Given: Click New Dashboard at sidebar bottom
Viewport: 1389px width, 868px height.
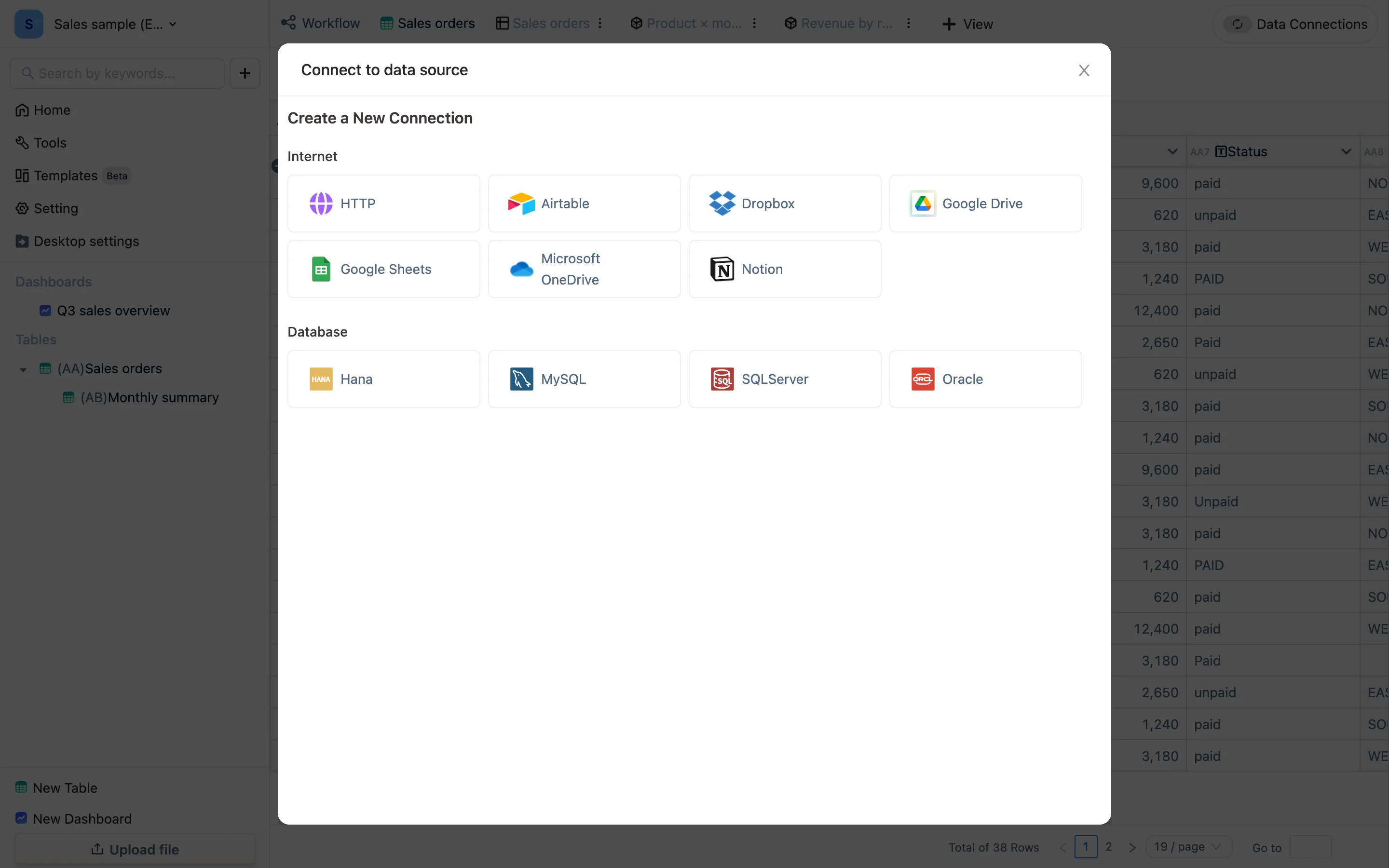Looking at the screenshot, I should coord(73,819).
